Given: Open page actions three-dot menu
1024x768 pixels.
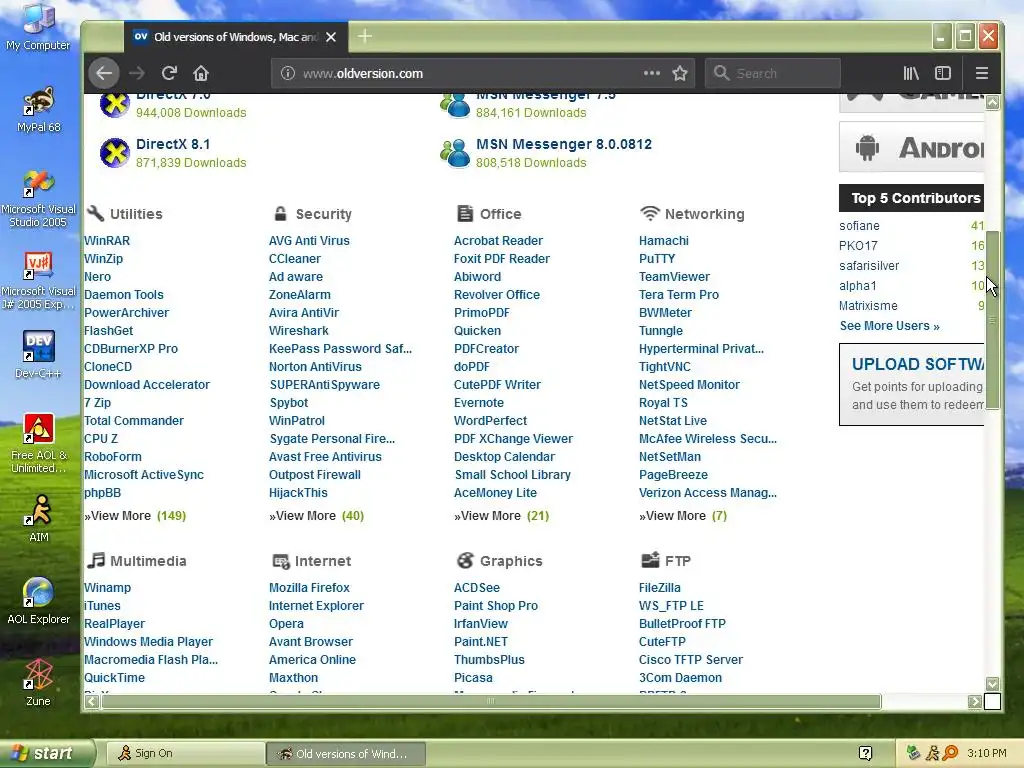Looking at the screenshot, I should pyautogui.click(x=652, y=73).
